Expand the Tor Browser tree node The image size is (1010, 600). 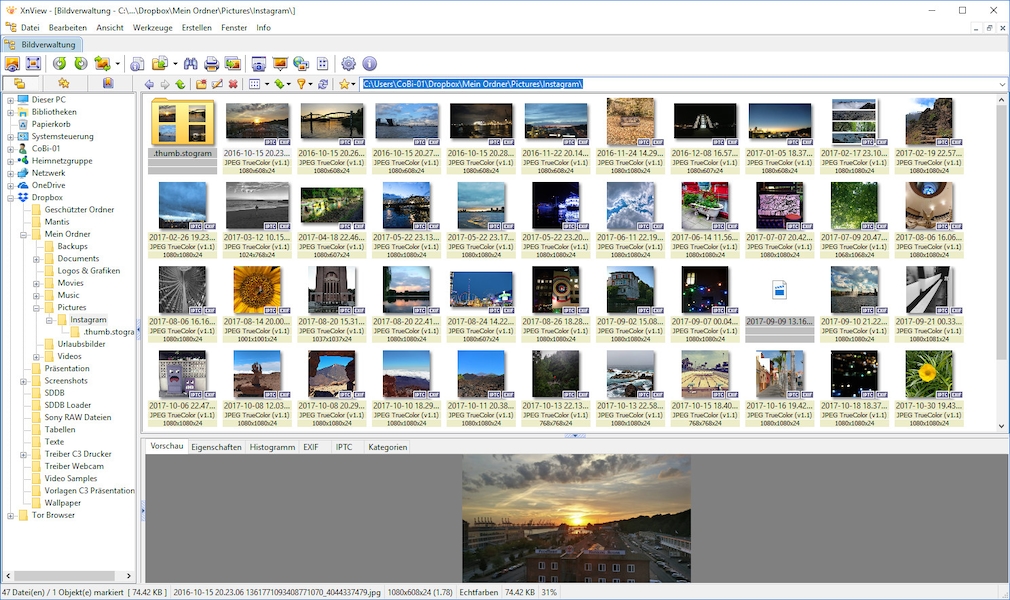click(10, 516)
